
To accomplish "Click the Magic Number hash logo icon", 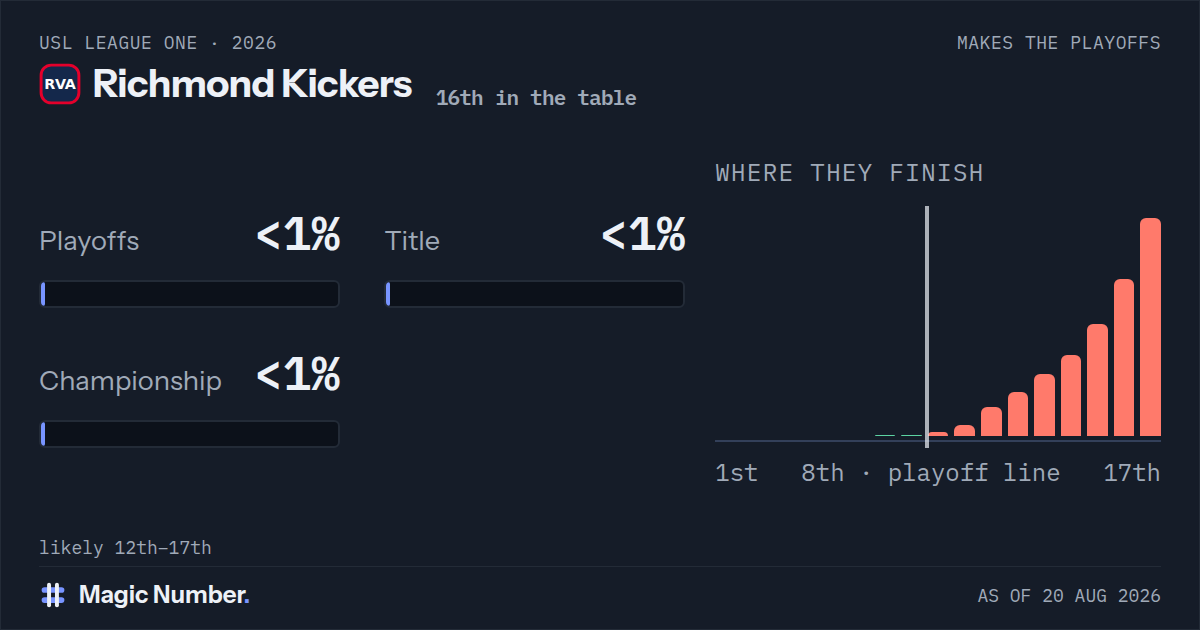I will [x=53, y=595].
